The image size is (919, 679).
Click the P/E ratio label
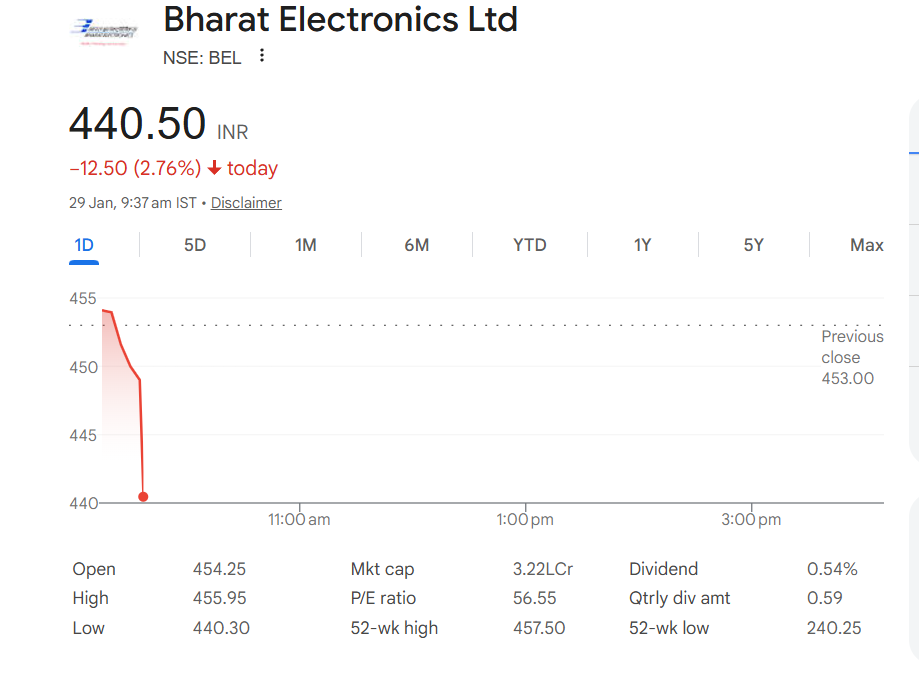383,598
